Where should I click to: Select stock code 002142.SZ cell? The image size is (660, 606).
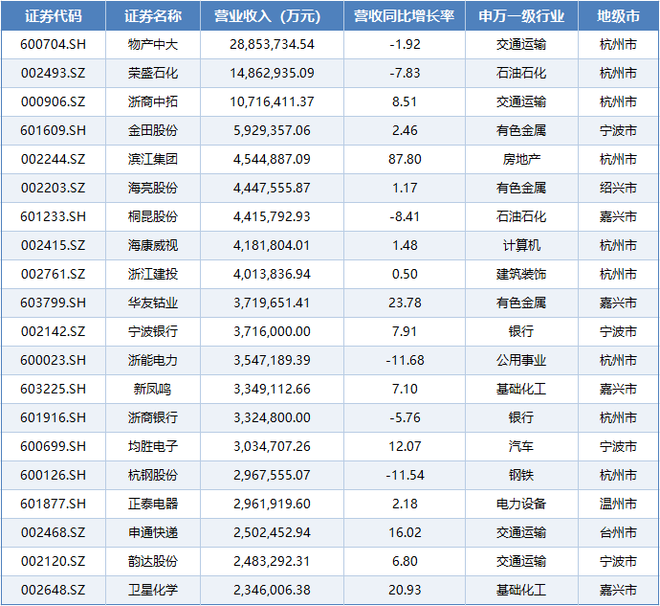point(53,330)
